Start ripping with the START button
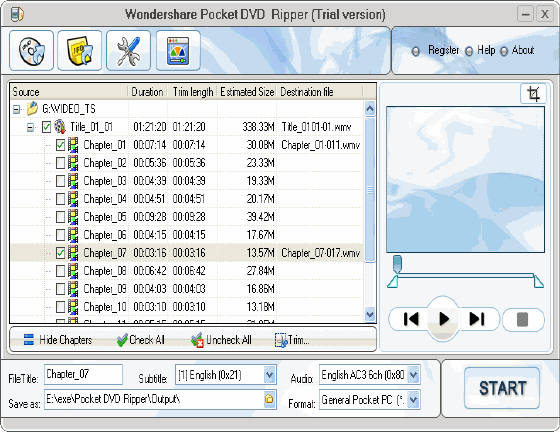Image resolution: width=560 pixels, height=432 pixels. click(x=502, y=388)
